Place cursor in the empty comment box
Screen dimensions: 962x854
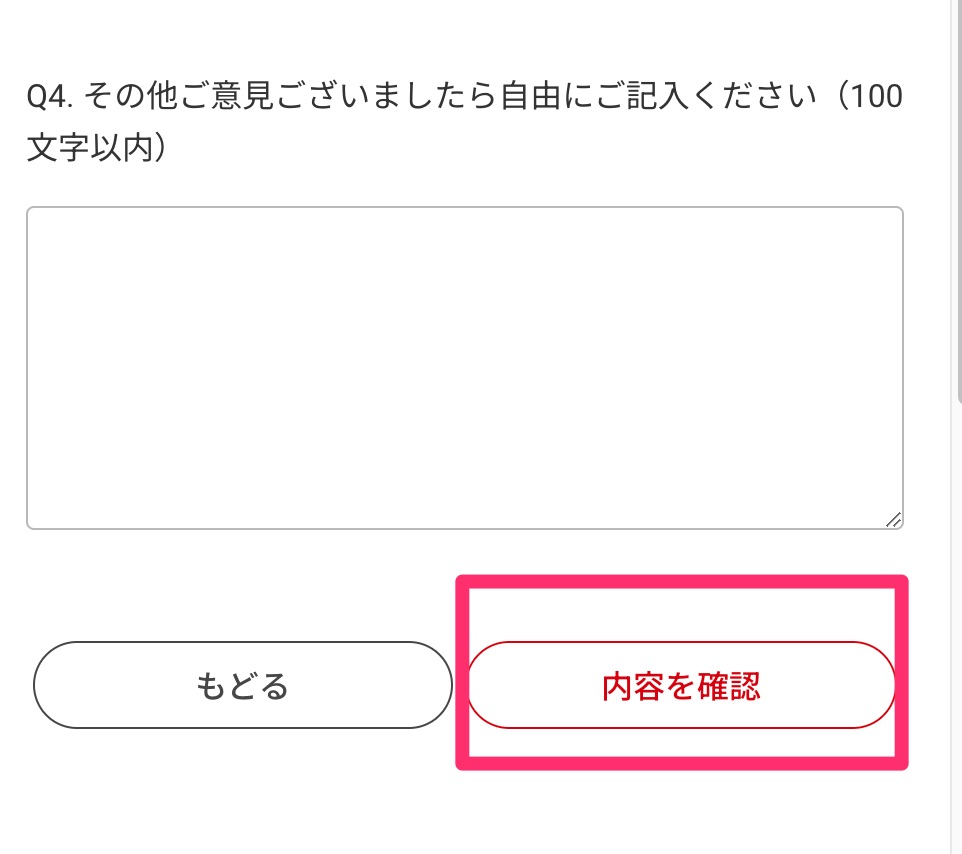[x=464, y=367]
